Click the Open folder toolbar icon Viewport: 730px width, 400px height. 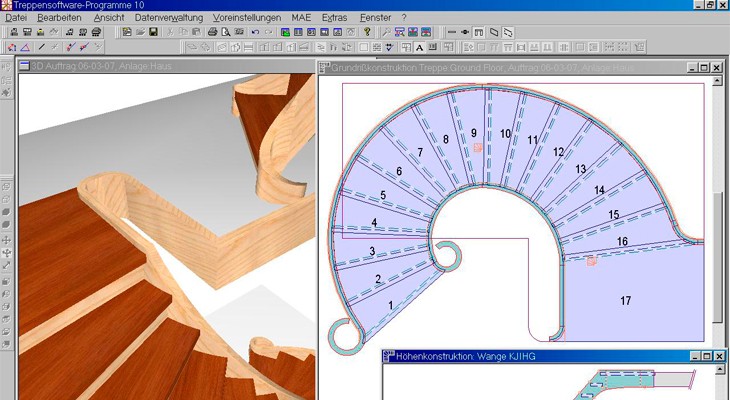140,32
